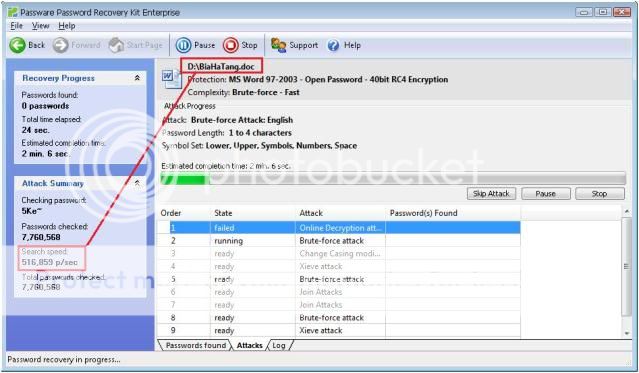Collapse the Recovery Progress panel
Viewport: 639px width, 373px height.
(137, 78)
